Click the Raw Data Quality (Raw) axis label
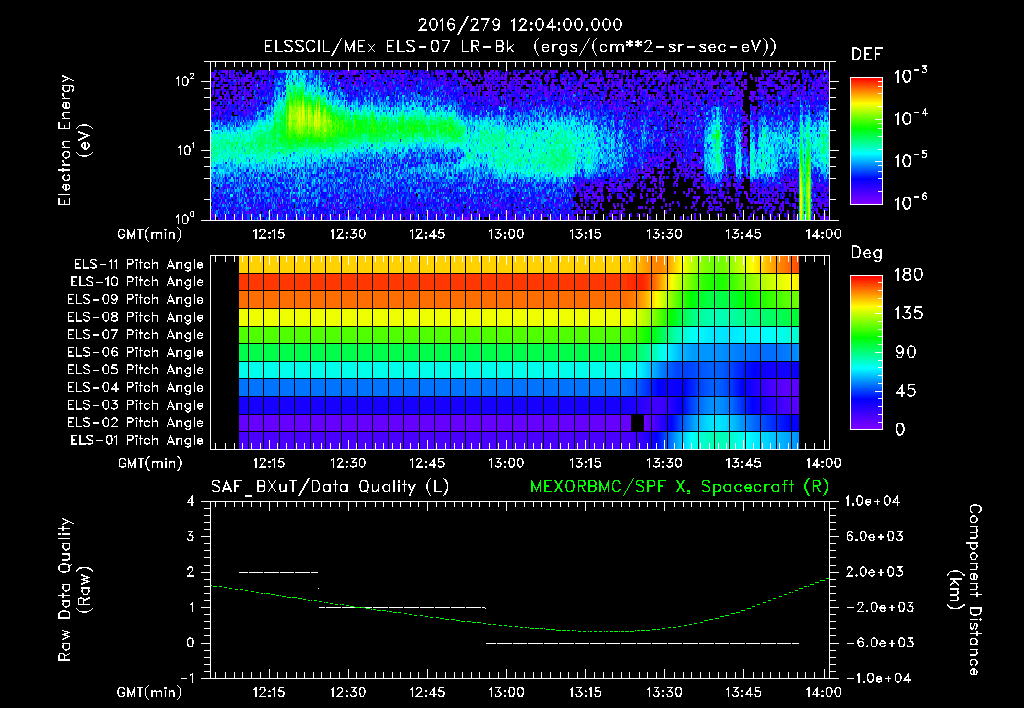The height and width of the screenshot is (708, 1024). point(74,590)
